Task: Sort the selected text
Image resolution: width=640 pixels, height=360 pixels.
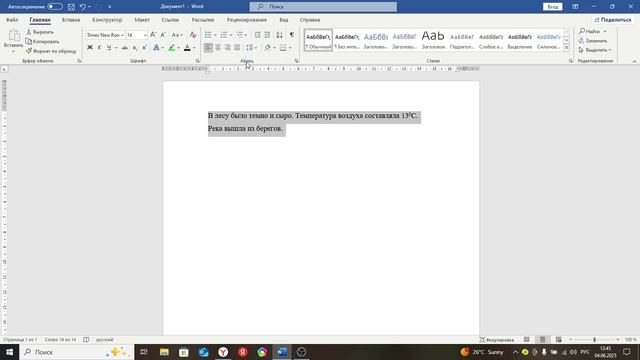Action: pos(279,35)
